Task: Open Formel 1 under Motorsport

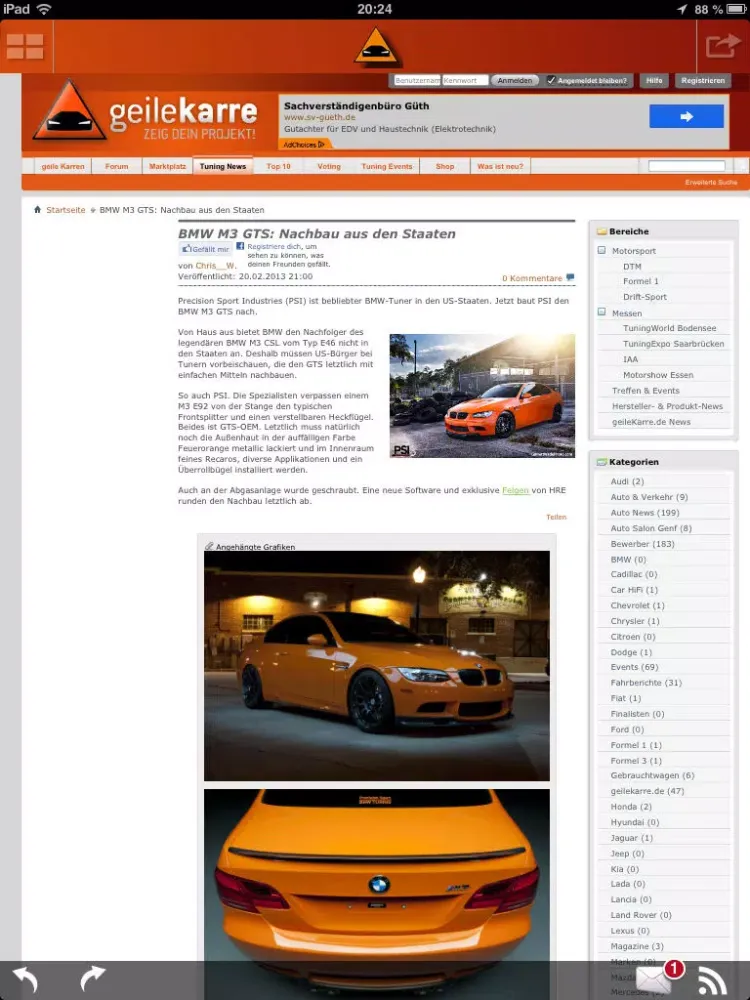Action: point(641,281)
